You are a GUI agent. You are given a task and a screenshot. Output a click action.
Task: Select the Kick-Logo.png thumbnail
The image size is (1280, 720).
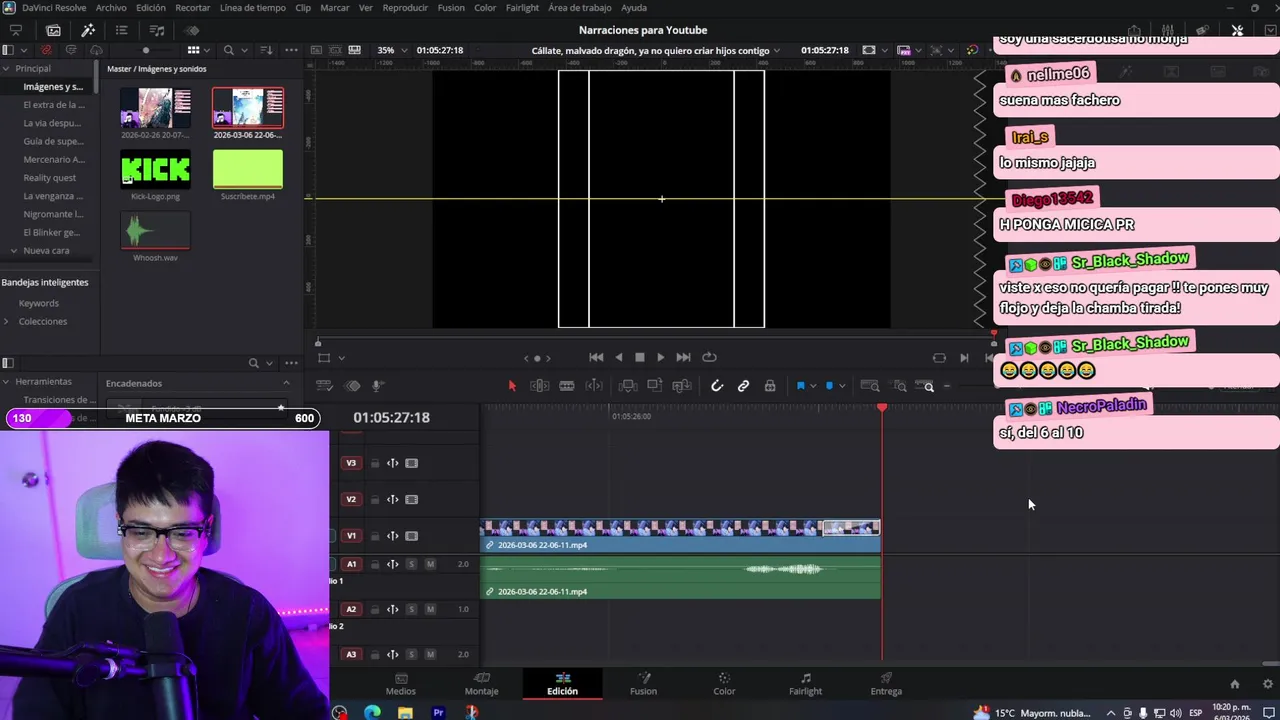click(155, 170)
